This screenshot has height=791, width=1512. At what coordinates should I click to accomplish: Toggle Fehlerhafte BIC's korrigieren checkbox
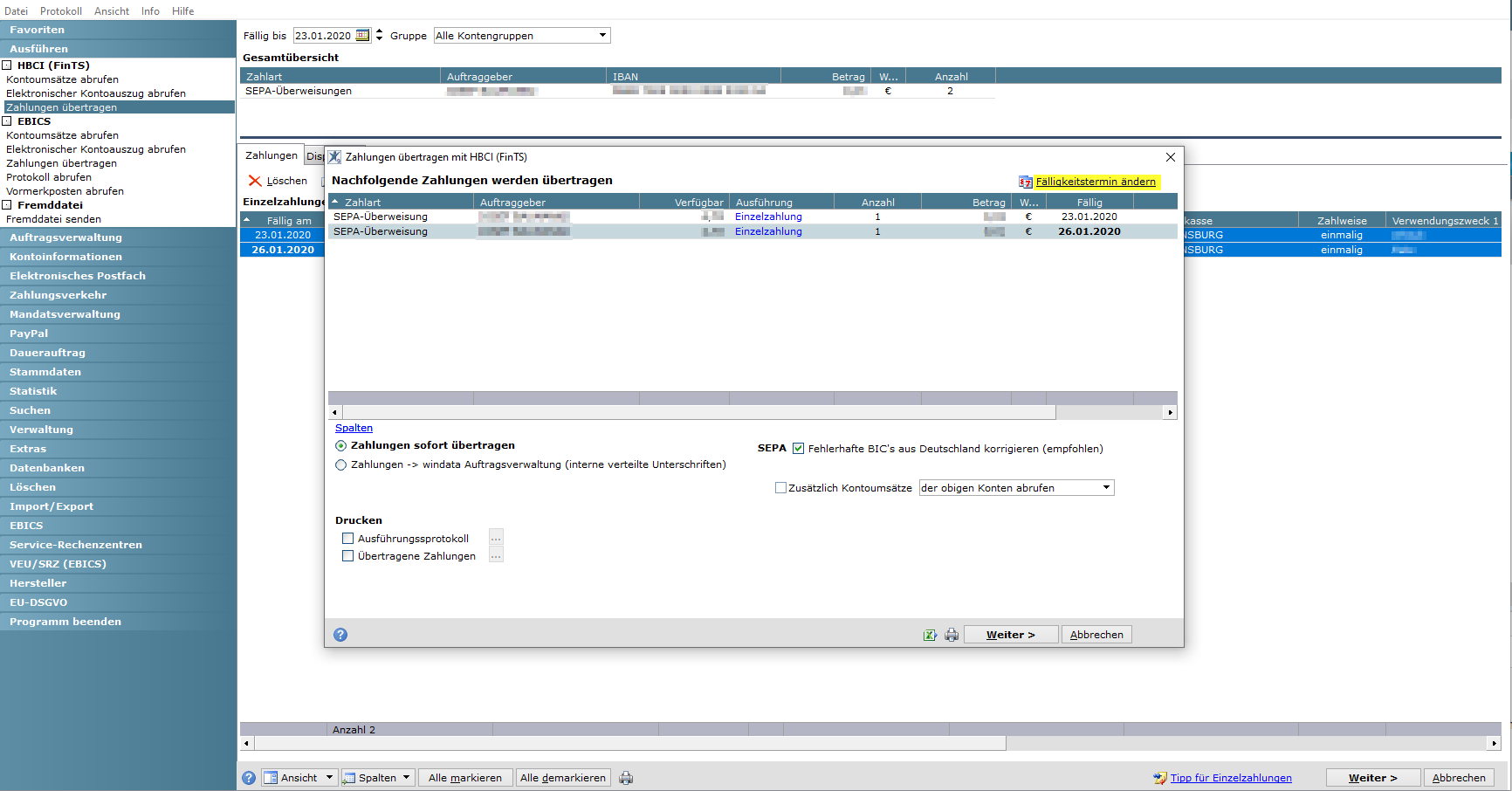798,449
